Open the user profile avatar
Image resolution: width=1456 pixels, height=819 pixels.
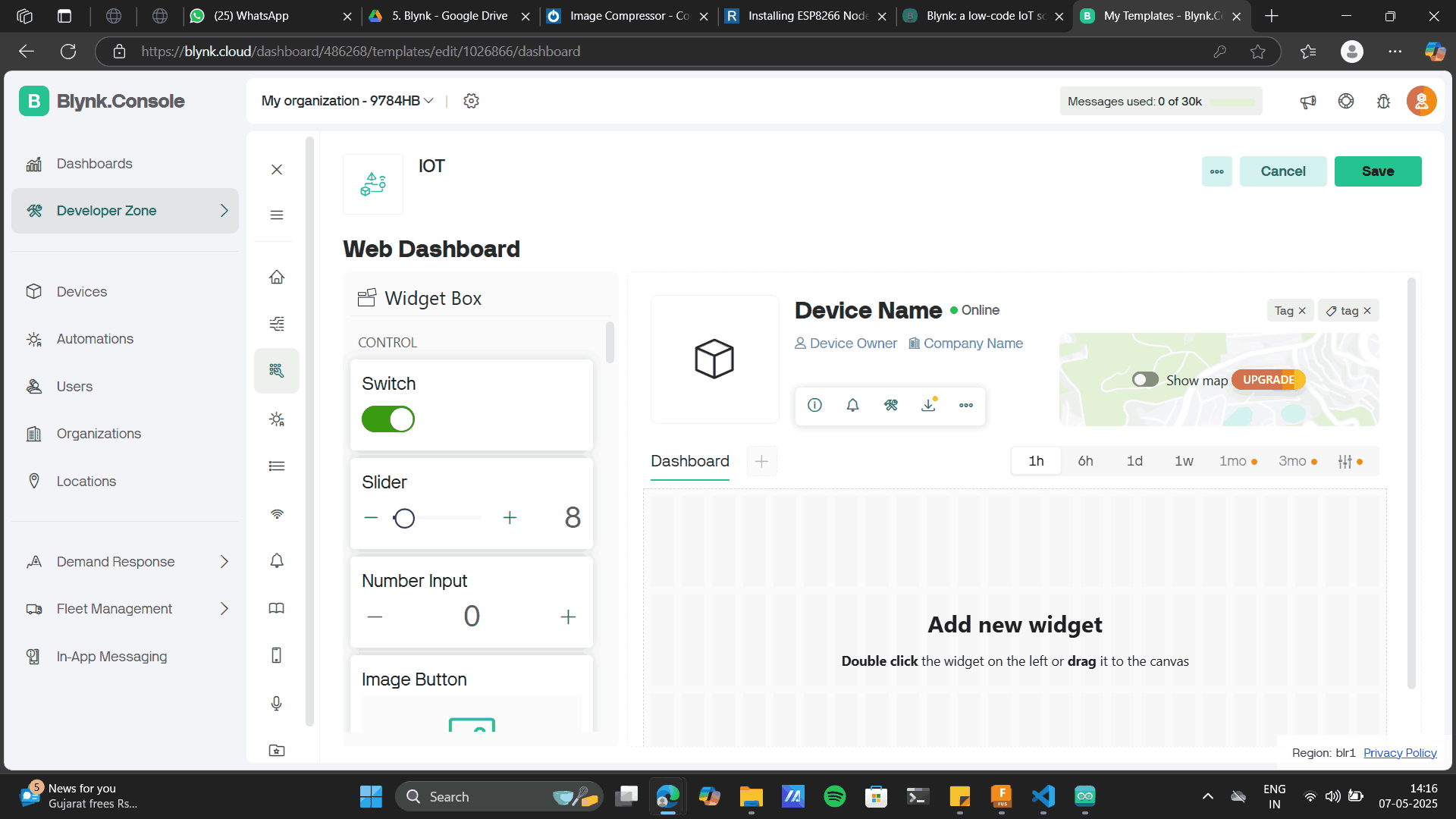point(1422,101)
